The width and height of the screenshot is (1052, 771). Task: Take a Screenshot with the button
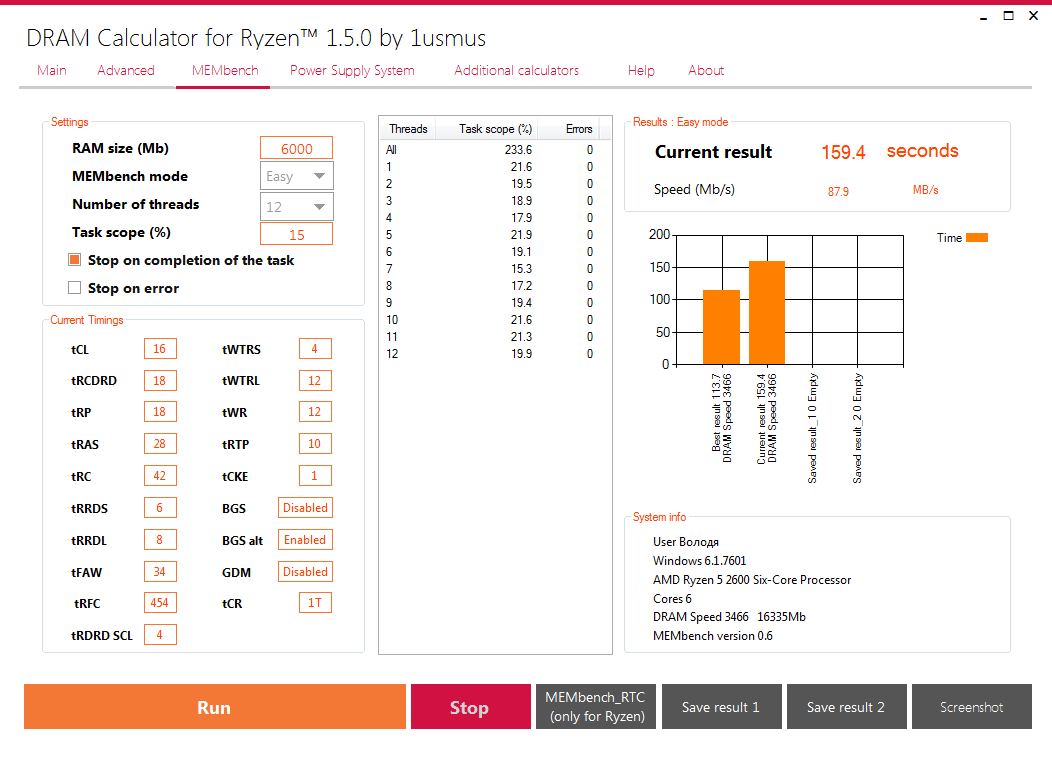(971, 707)
